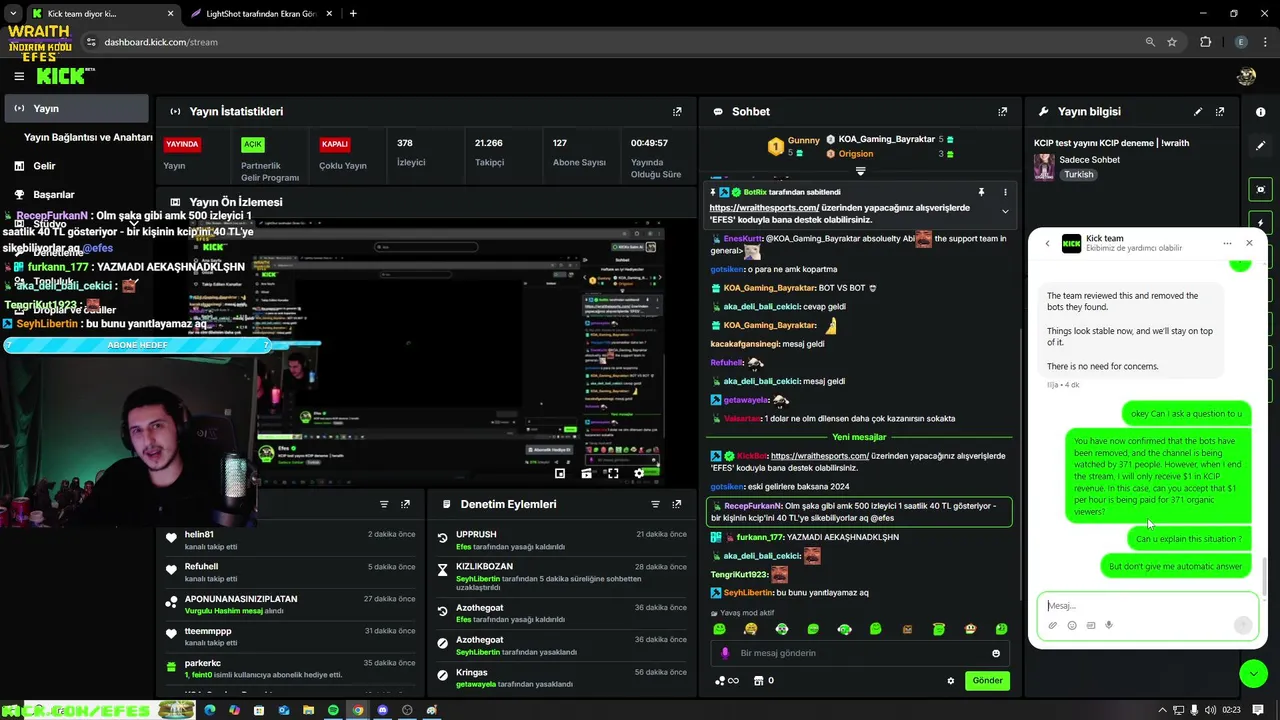Click the Turkish language tag
1280x720 pixels.
click(x=1078, y=174)
